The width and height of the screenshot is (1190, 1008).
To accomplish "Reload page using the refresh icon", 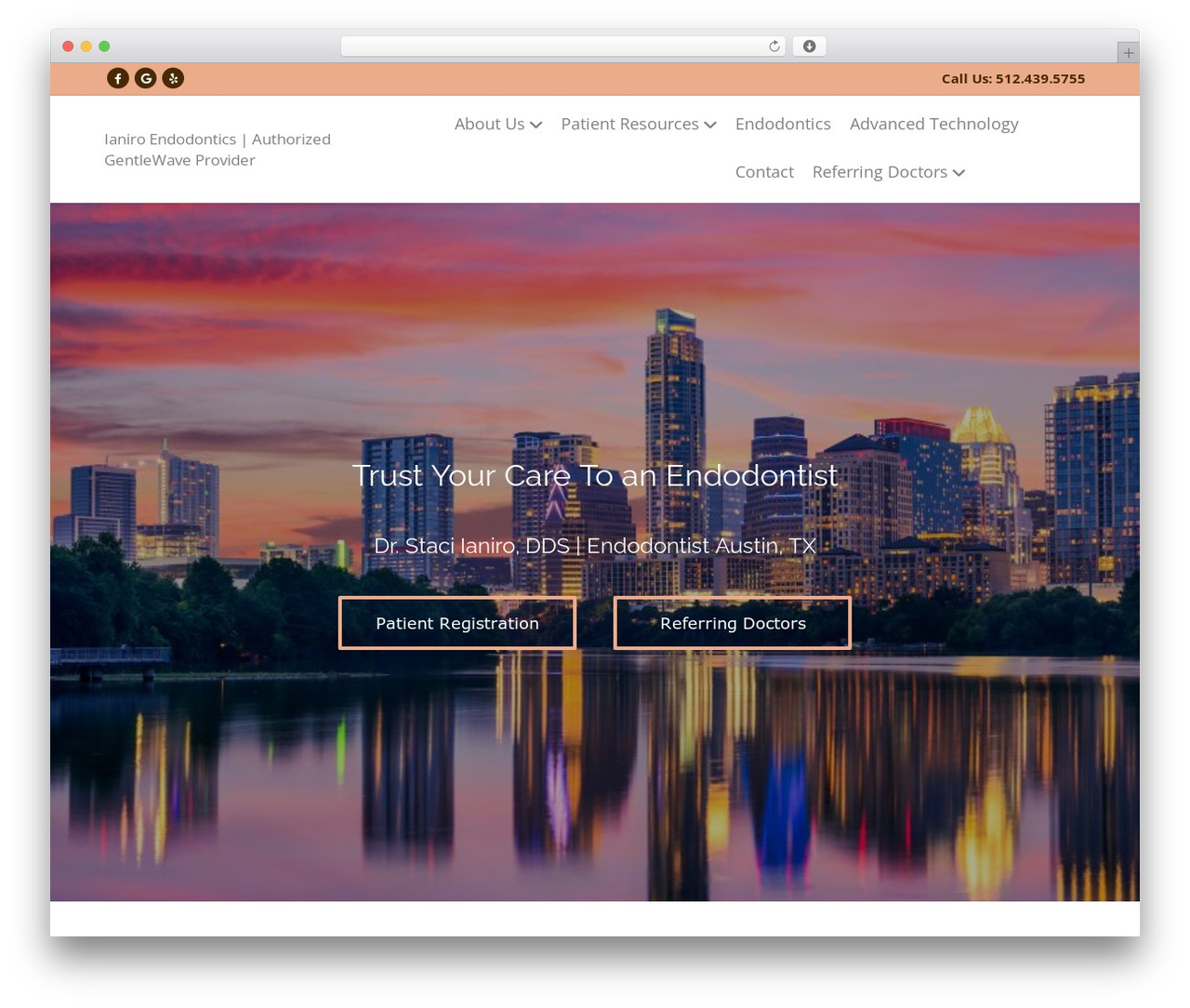I will (x=774, y=46).
